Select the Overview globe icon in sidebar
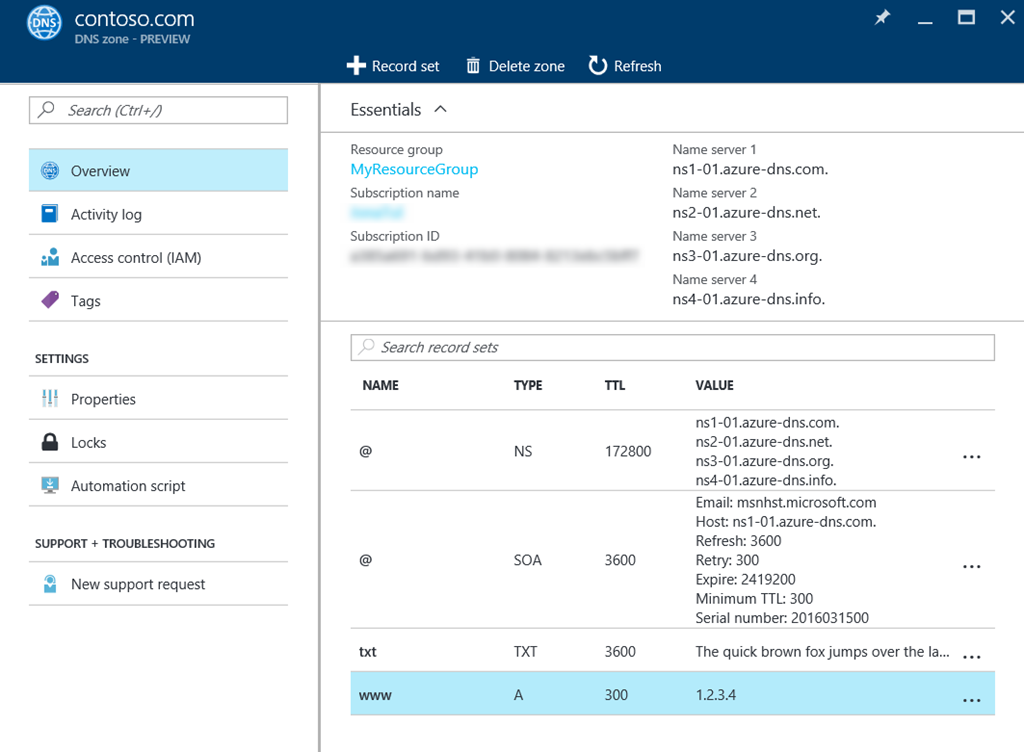The height and width of the screenshot is (752, 1024). [49, 170]
